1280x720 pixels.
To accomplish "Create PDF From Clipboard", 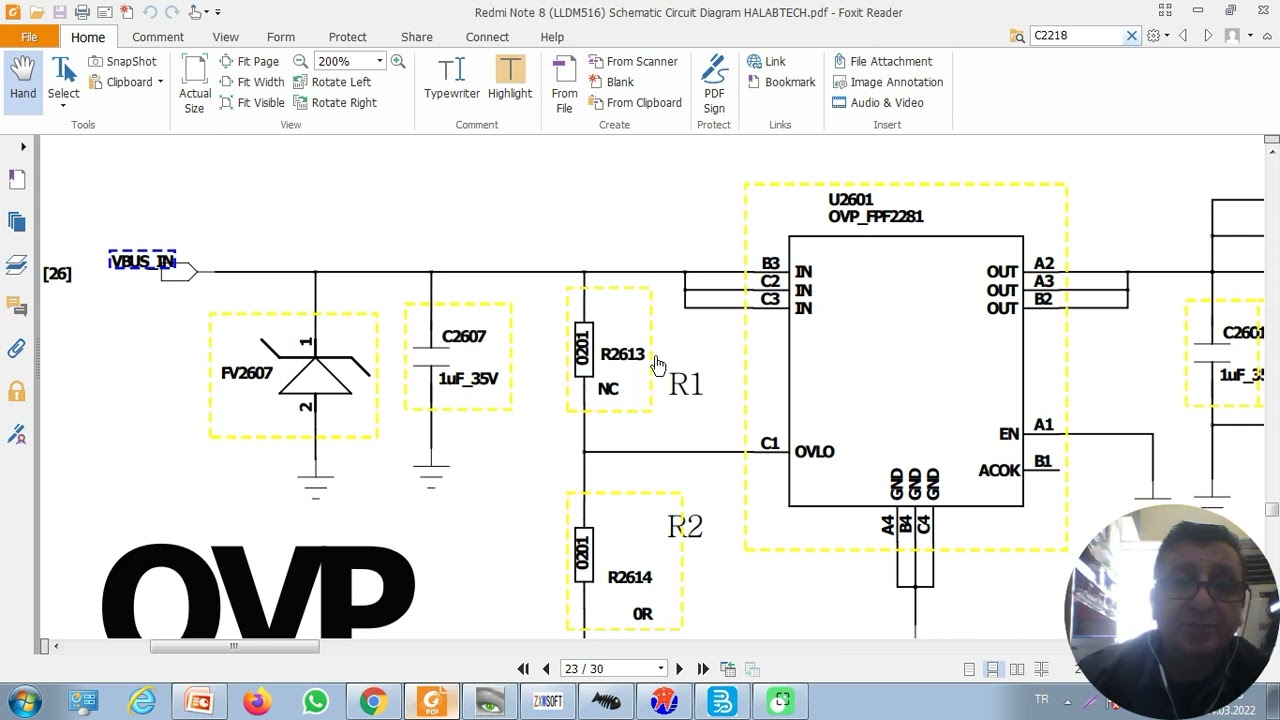I will click(x=635, y=102).
